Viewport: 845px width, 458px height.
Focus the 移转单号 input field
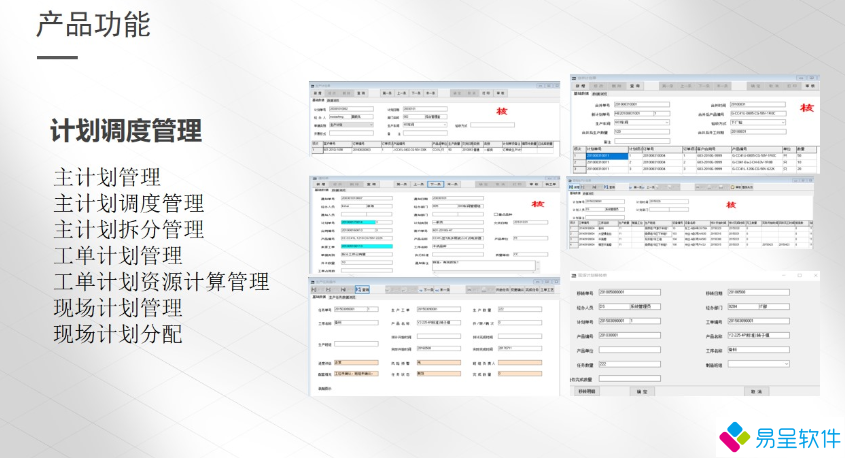(x=630, y=293)
